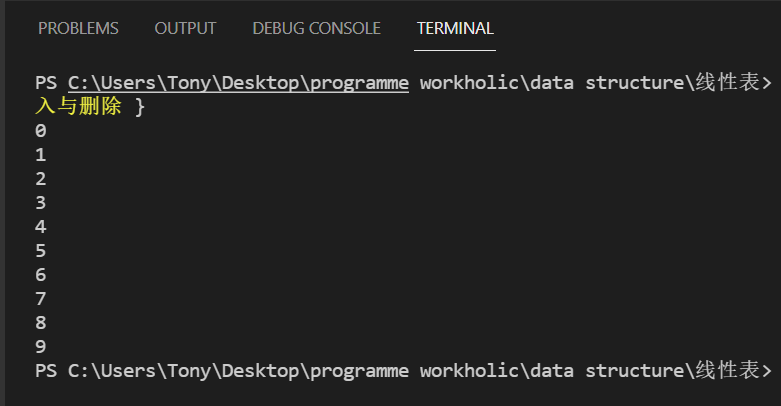Click output line showing 5
The image size is (781, 406).
pos(41,251)
